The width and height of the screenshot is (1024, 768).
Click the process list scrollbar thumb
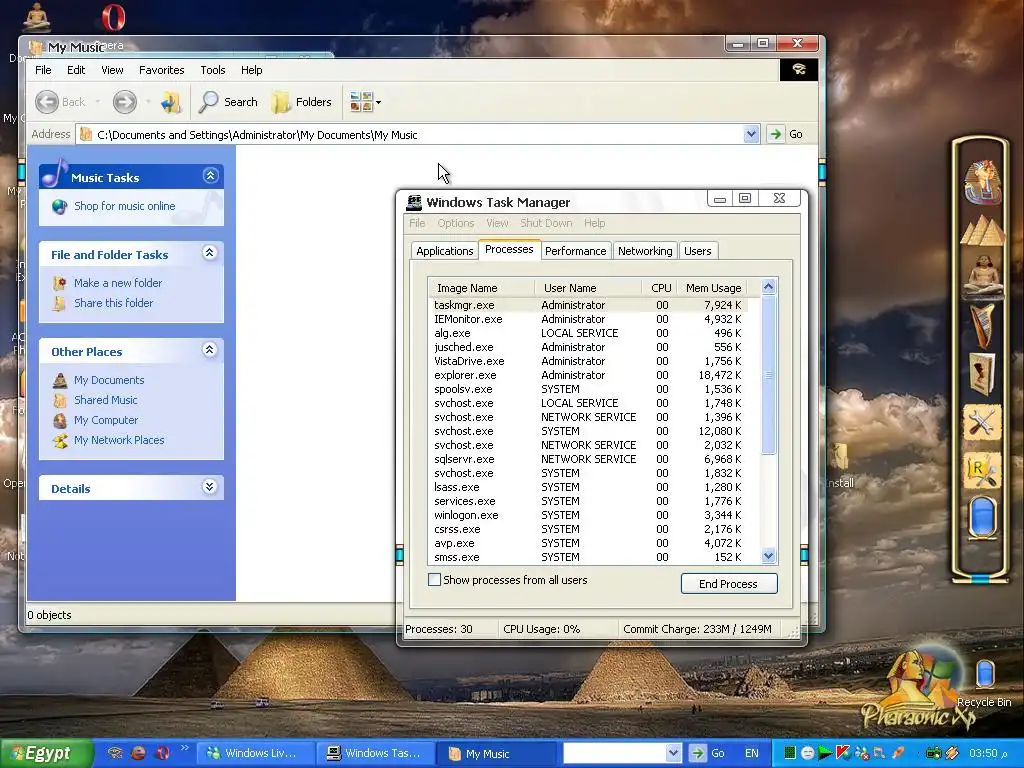[x=769, y=375]
